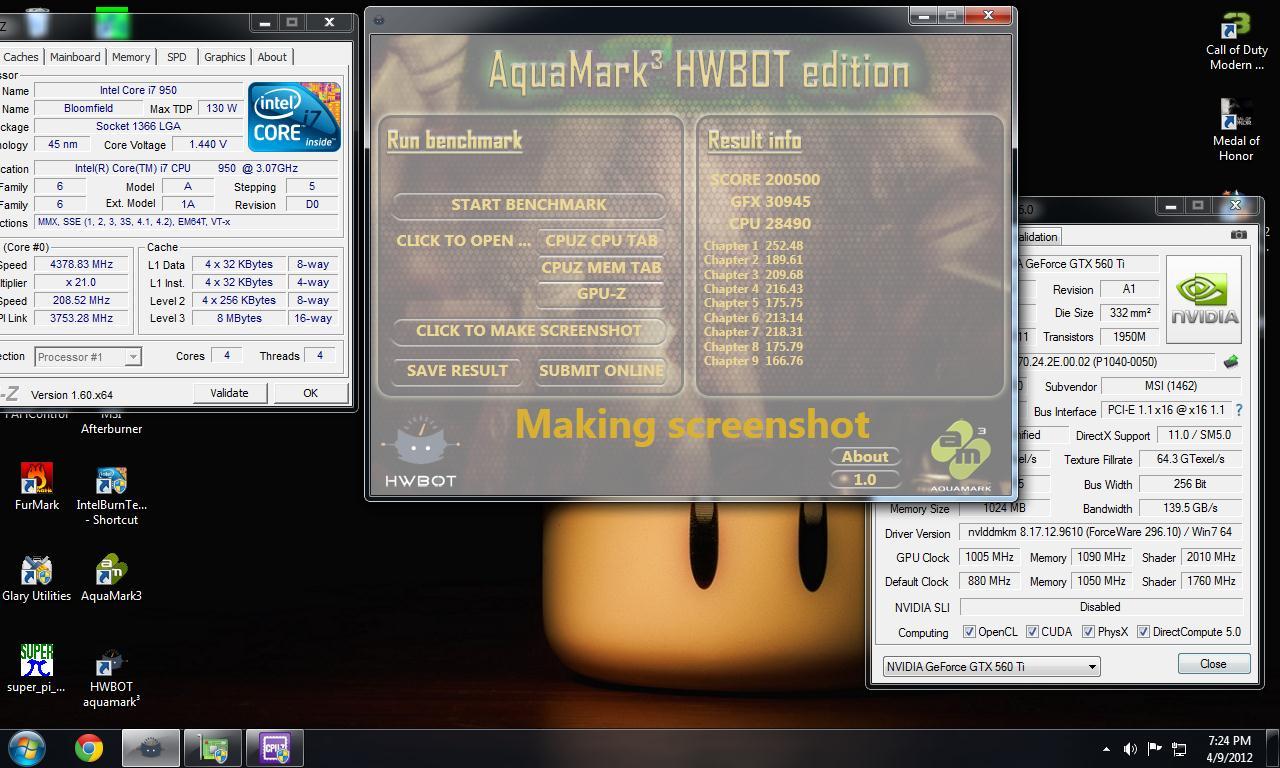Toggle the PhysX checkbox
Screen dimensions: 1280x768
1088,632
